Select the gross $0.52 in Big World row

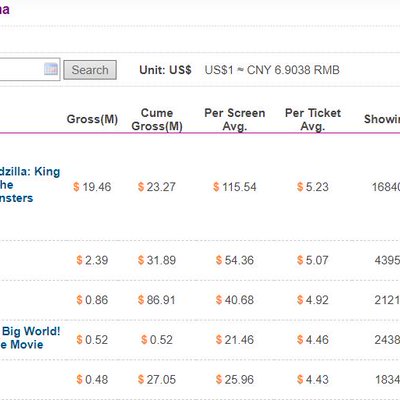coord(92,340)
